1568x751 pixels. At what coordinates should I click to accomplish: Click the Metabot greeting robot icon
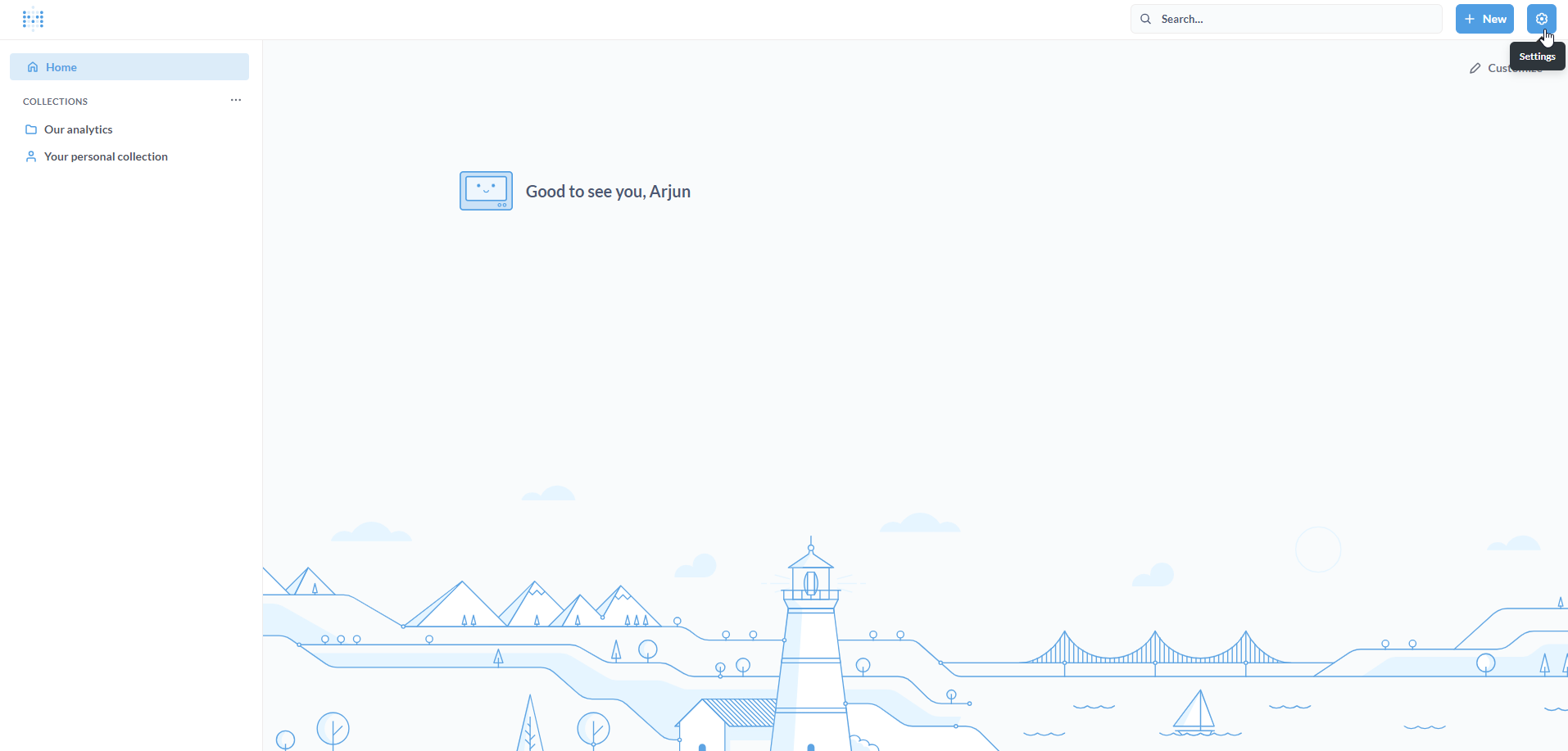pyautogui.click(x=487, y=191)
